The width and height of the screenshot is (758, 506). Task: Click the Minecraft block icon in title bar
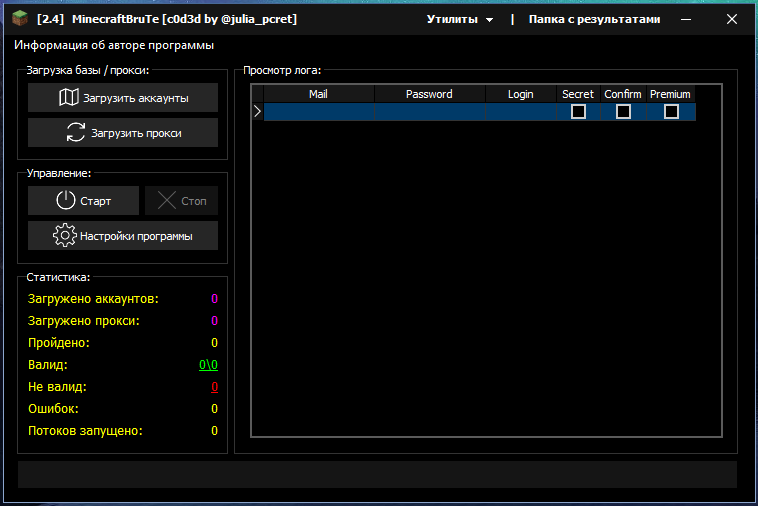20,19
